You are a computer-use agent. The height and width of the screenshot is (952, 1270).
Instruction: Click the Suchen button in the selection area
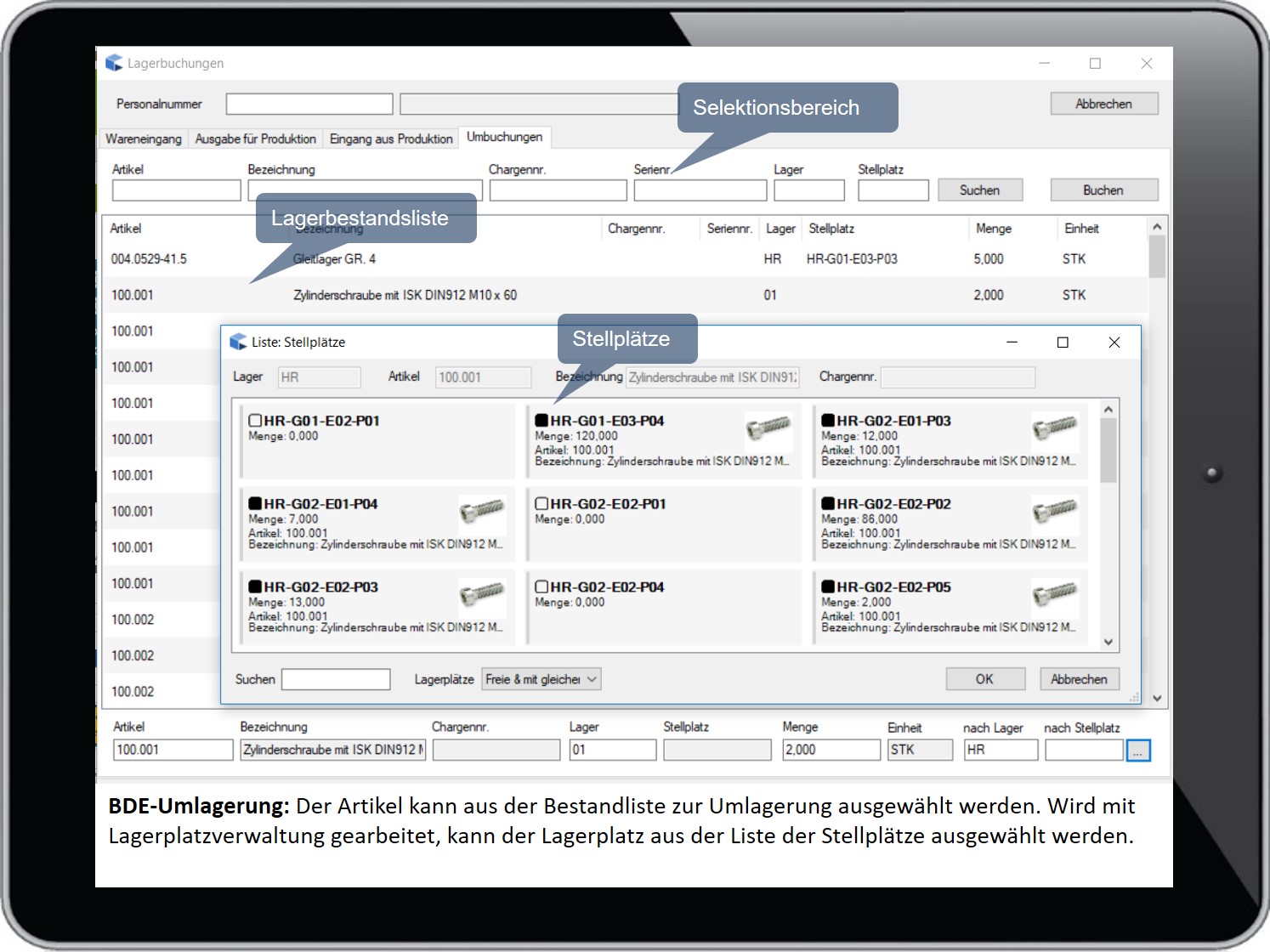pyautogui.click(x=980, y=190)
